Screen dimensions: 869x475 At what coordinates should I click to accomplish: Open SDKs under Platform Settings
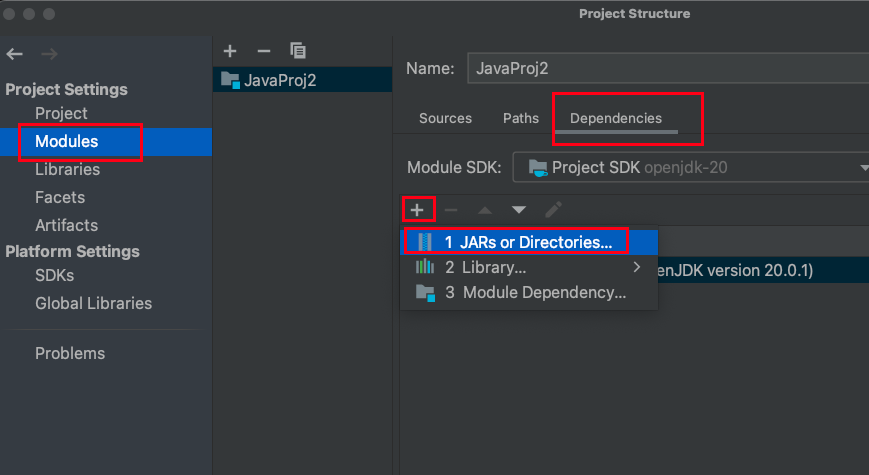54,275
